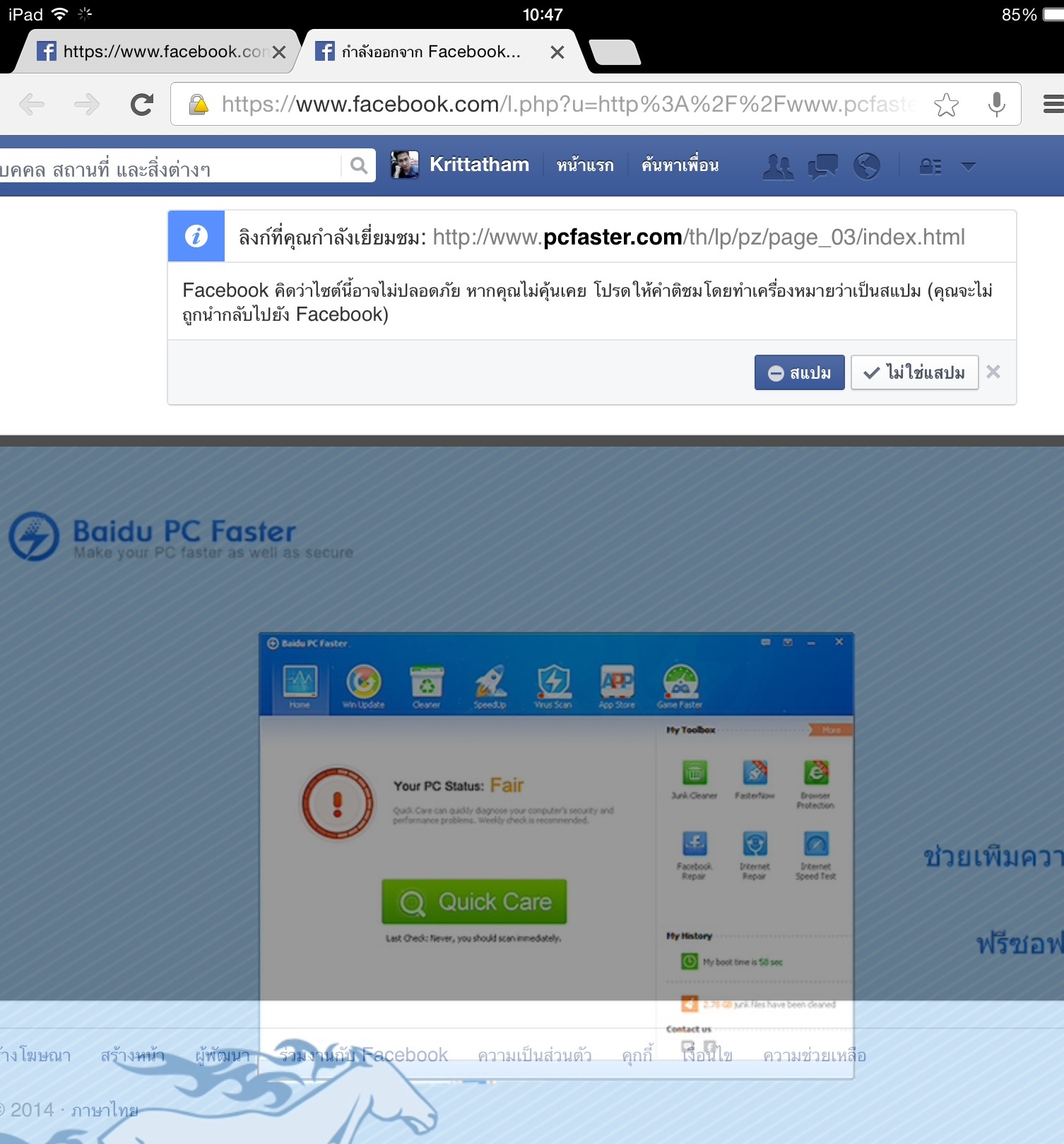The height and width of the screenshot is (1144, 1064).
Task: Click the Baidu PC Faster logo
Action: click(181, 537)
